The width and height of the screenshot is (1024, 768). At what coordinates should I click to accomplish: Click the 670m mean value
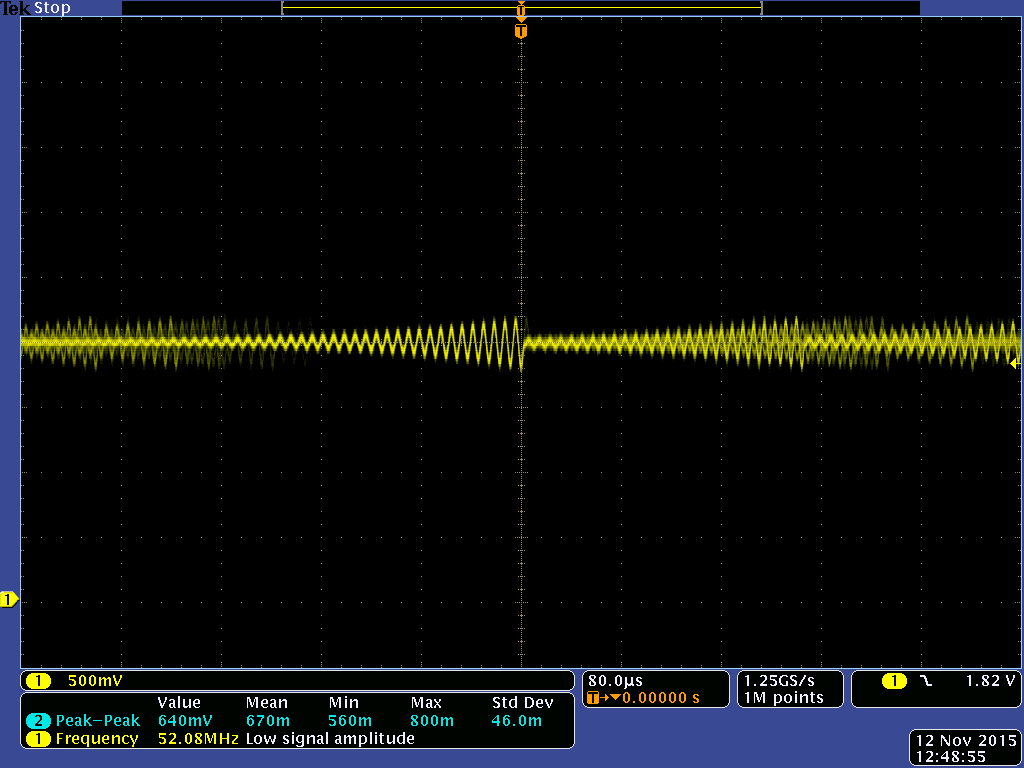pos(268,721)
